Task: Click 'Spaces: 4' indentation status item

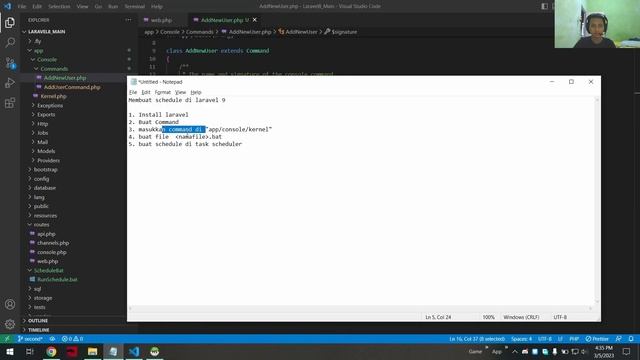Action: coord(522,339)
